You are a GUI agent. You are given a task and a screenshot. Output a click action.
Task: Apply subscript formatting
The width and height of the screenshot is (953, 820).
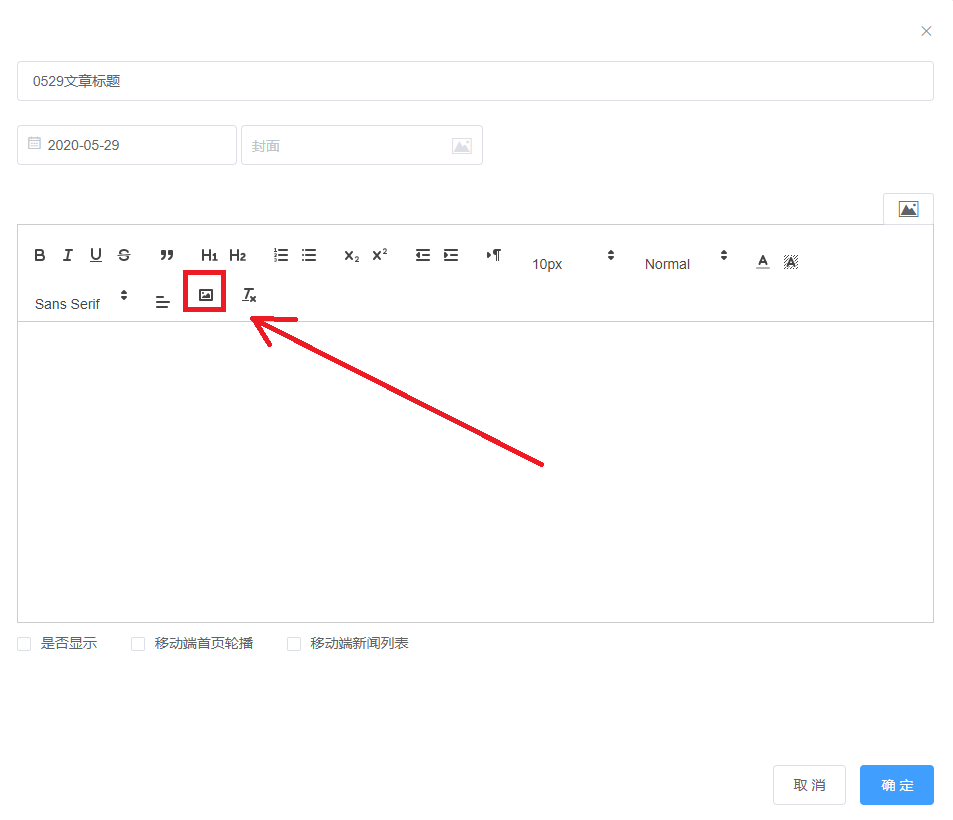[351, 255]
